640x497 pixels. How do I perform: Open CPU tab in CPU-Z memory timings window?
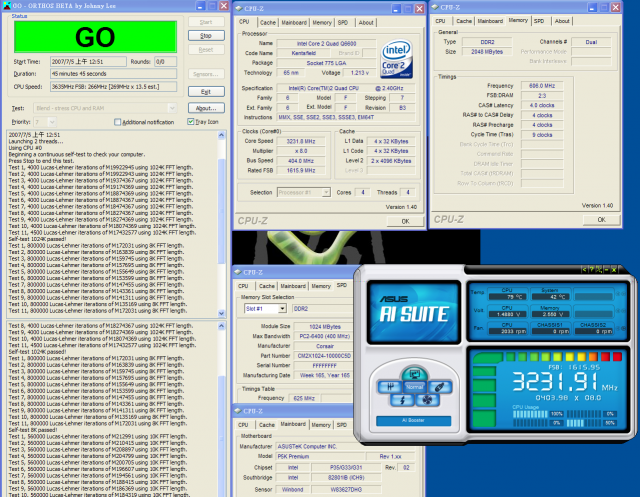[440, 21]
